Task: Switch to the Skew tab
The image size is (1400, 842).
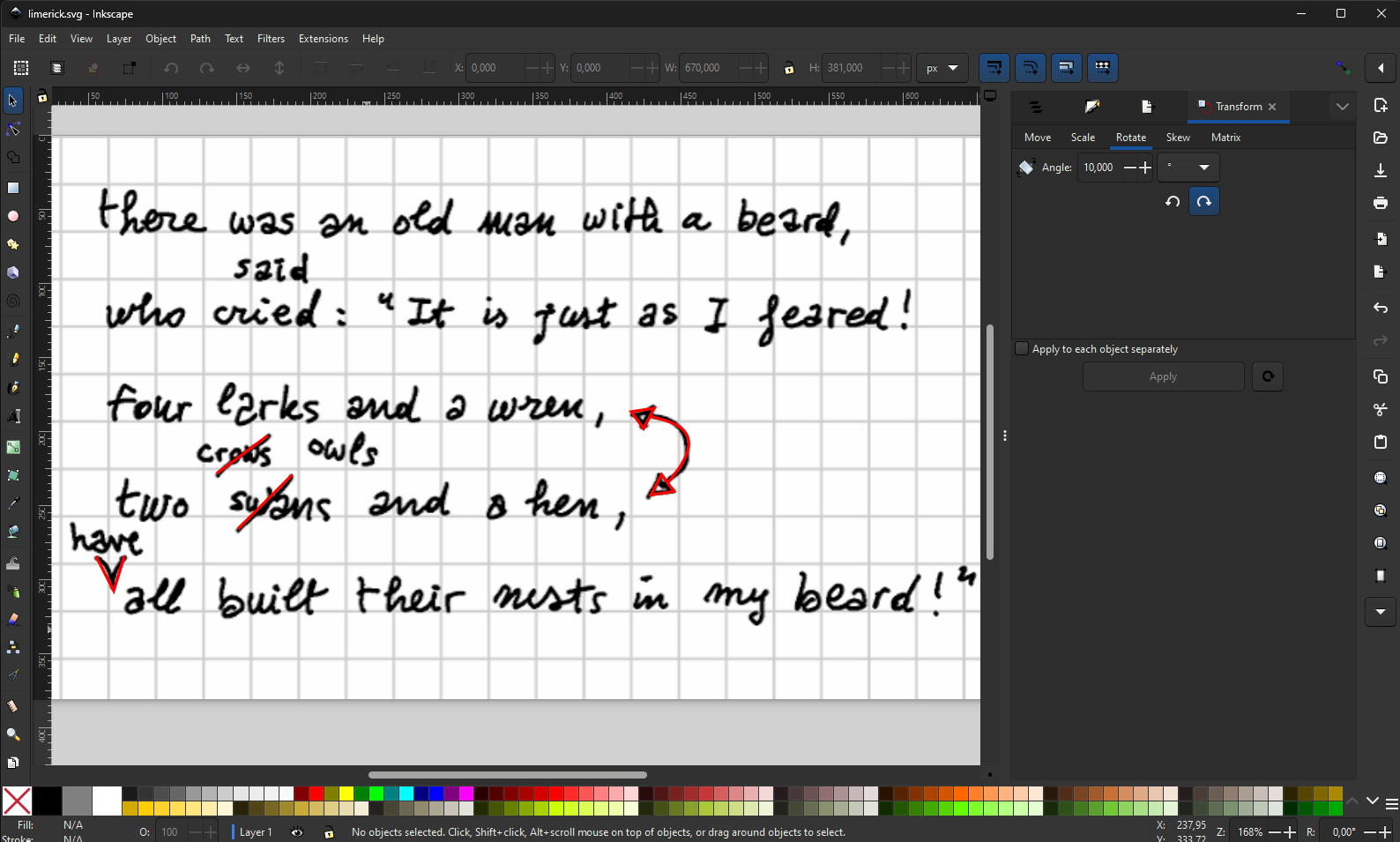Action: (1178, 138)
